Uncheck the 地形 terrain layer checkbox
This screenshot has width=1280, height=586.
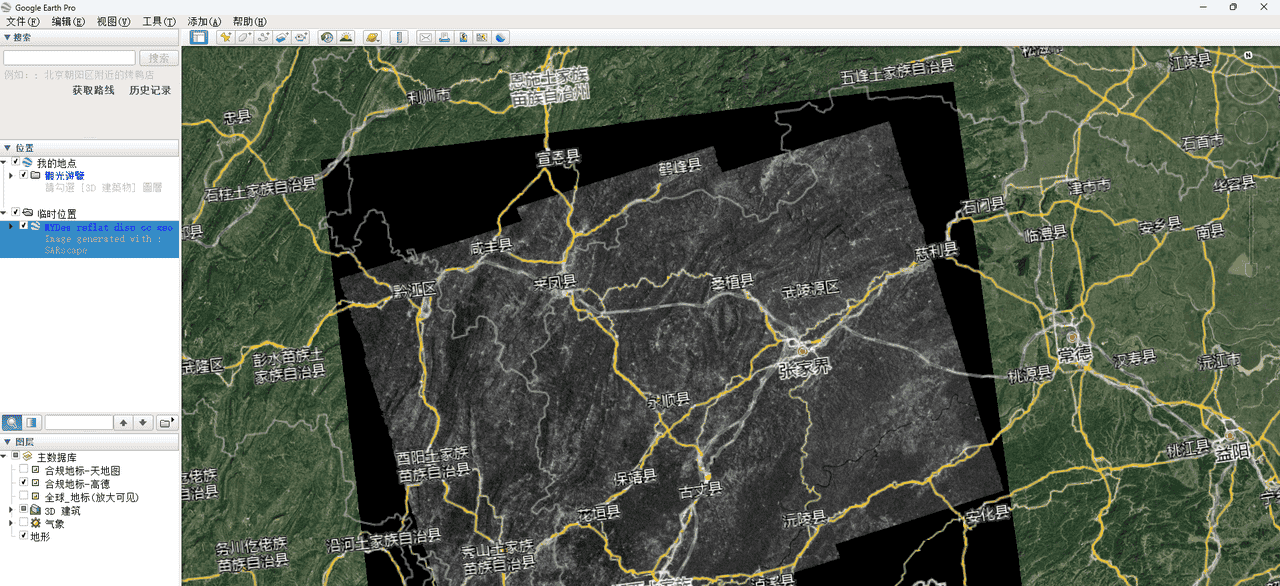pyautogui.click(x=24, y=536)
